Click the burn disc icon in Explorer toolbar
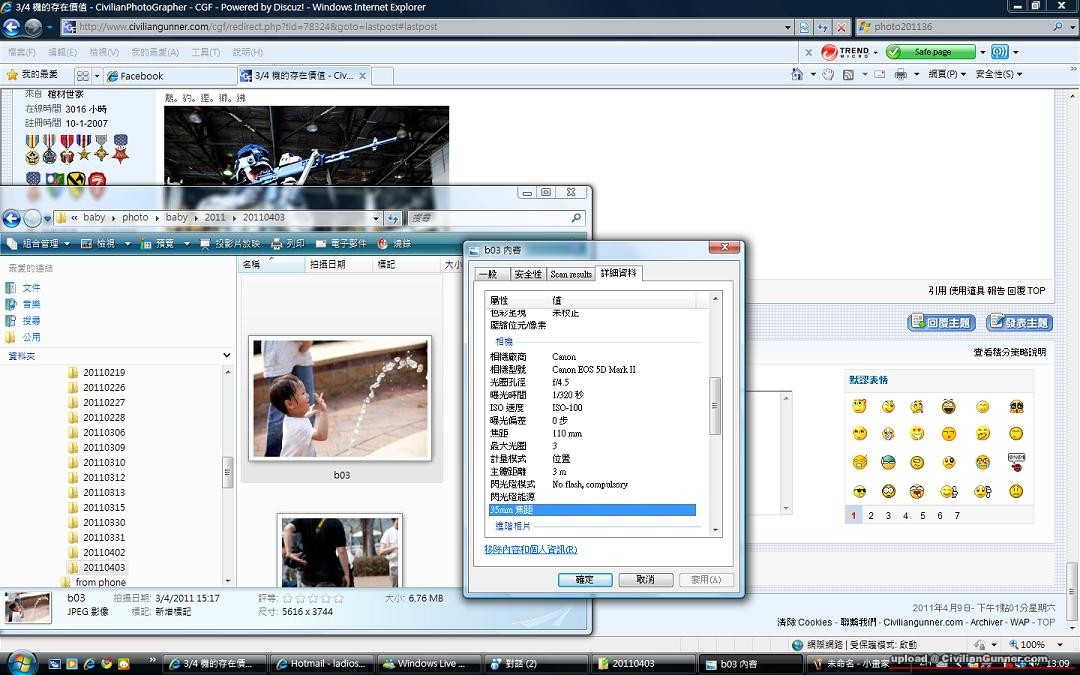The height and width of the screenshot is (675, 1080). tap(383, 244)
